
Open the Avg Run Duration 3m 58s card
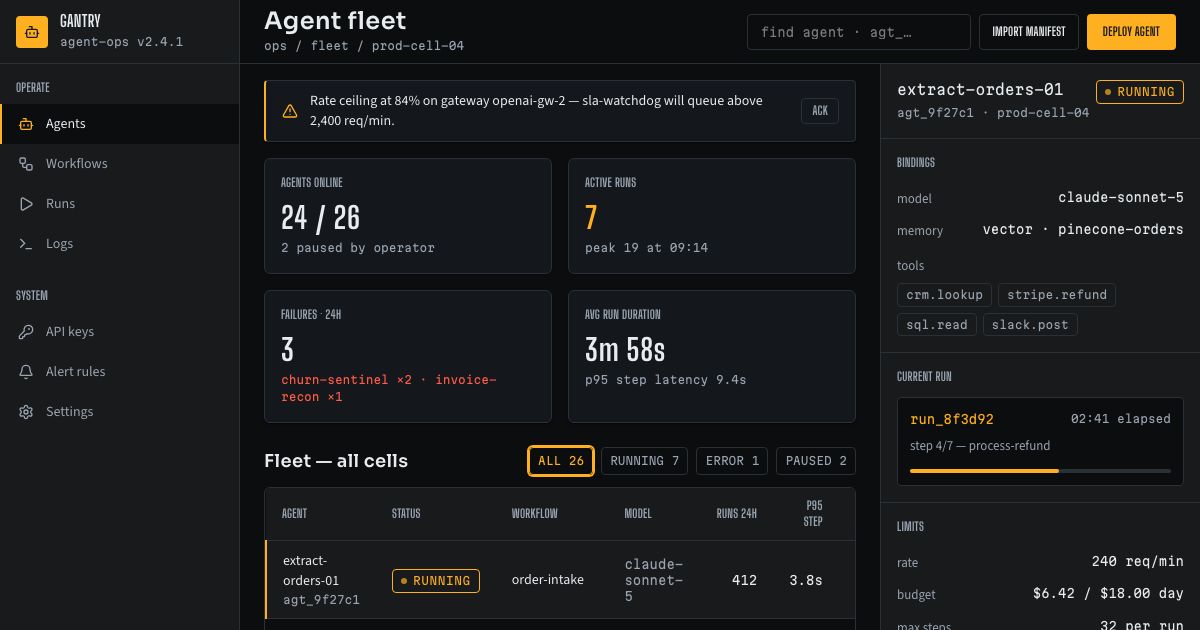[x=712, y=357]
